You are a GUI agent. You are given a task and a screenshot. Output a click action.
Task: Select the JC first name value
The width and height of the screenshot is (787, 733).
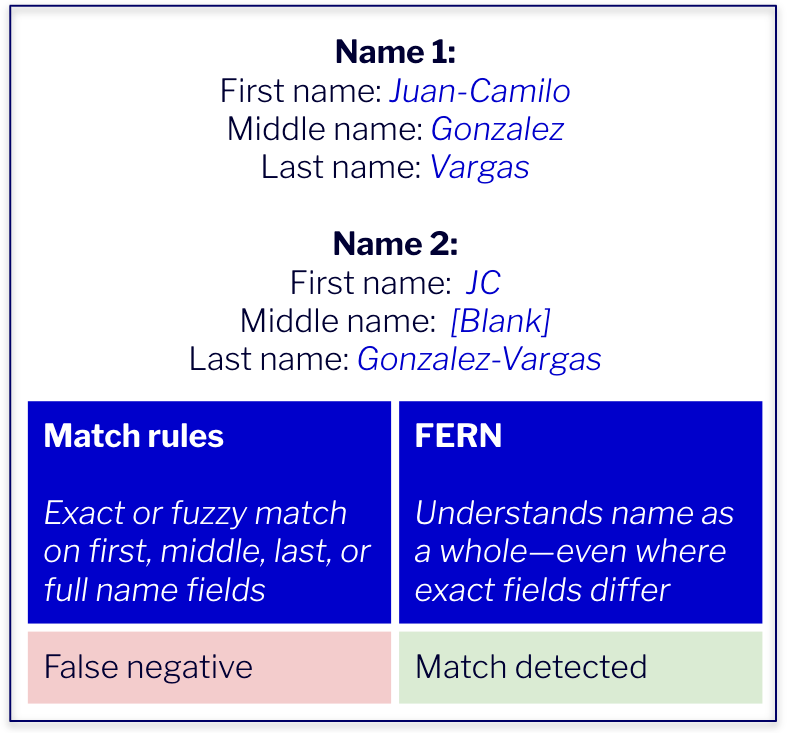(483, 283)
